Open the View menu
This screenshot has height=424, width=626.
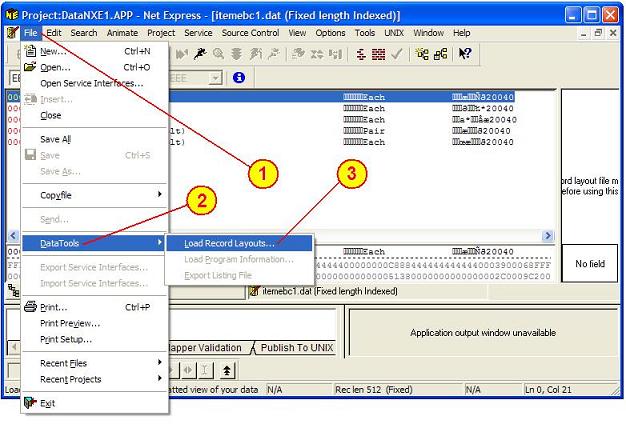(x=297, y=33)
